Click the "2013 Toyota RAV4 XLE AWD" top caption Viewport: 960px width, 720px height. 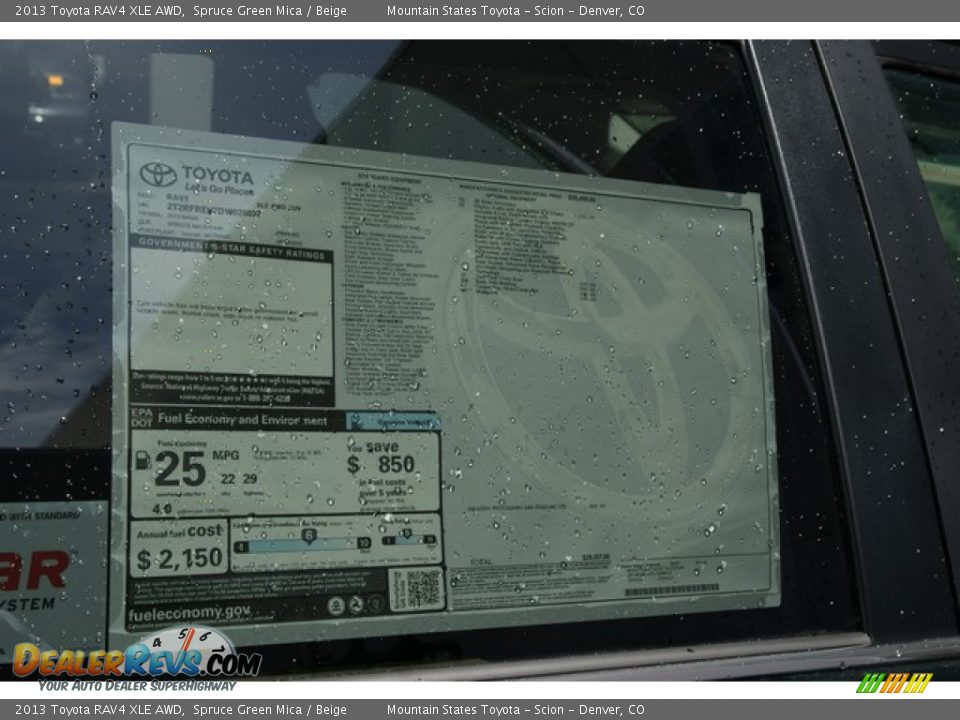[99, 10]
